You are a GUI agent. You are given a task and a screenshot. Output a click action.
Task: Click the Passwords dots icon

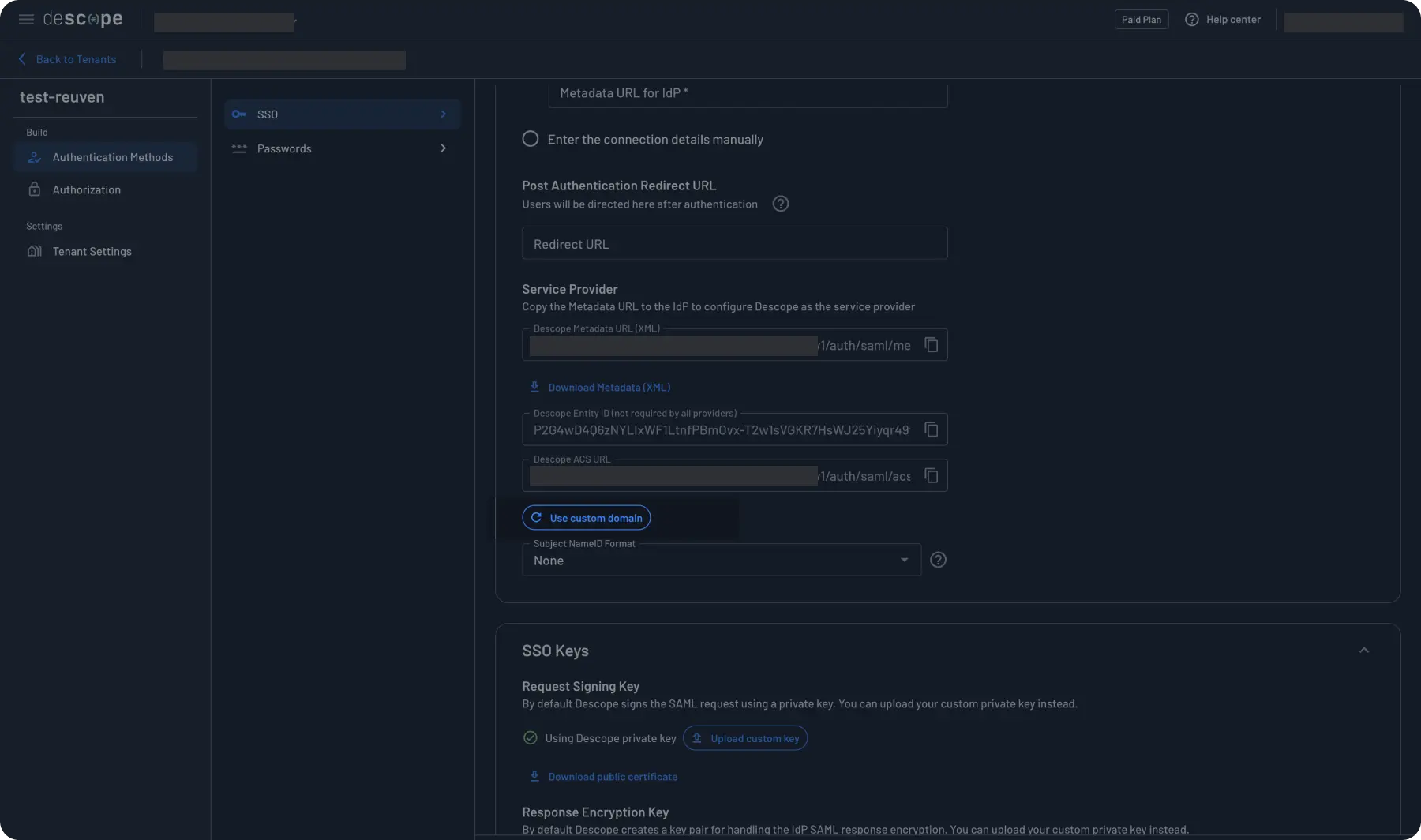[239, 148]
